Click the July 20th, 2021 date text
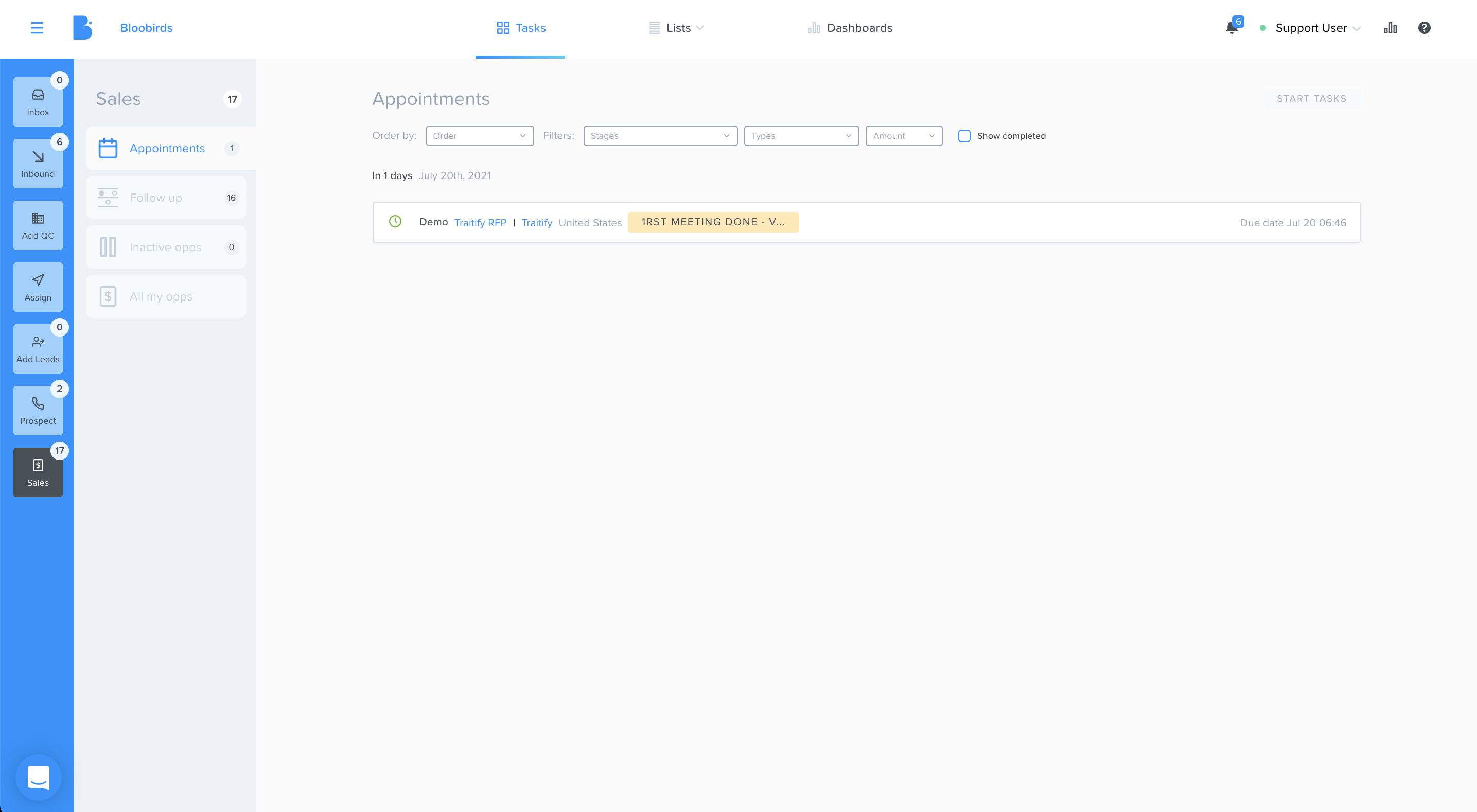1477x812 pixels. click(455, 175)
